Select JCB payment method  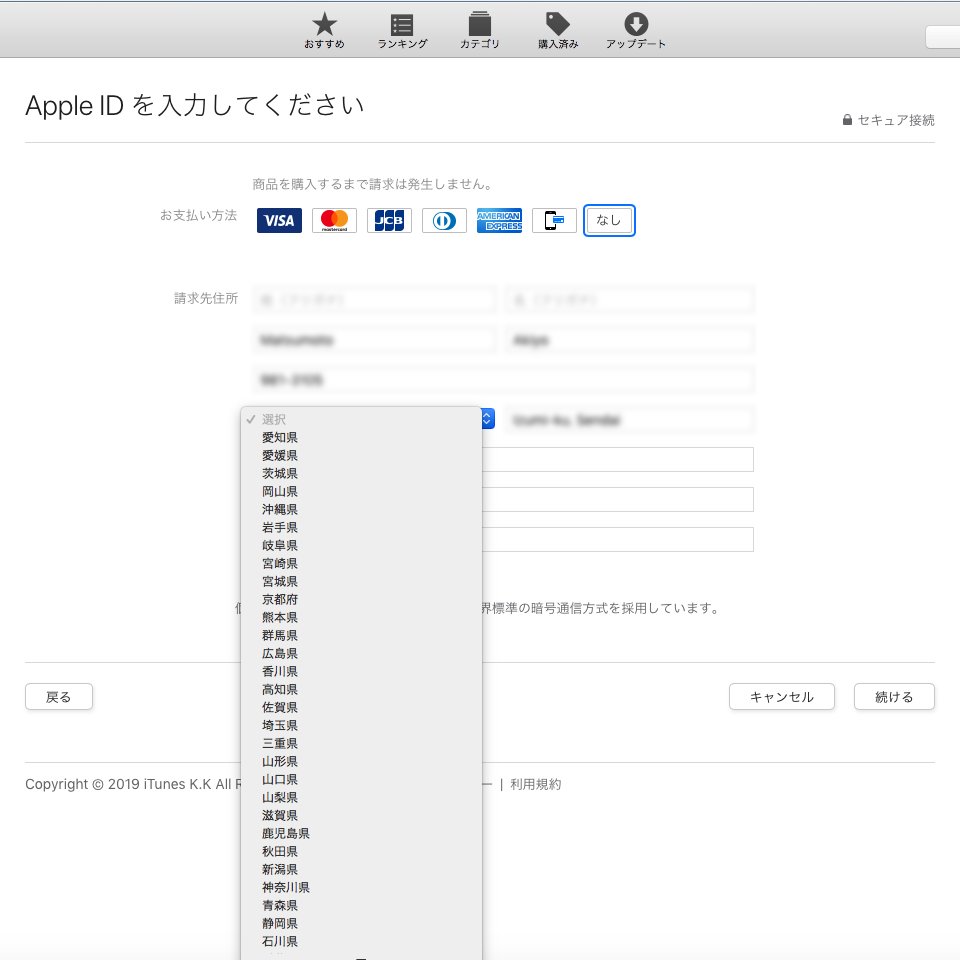[x=389, y=220]
